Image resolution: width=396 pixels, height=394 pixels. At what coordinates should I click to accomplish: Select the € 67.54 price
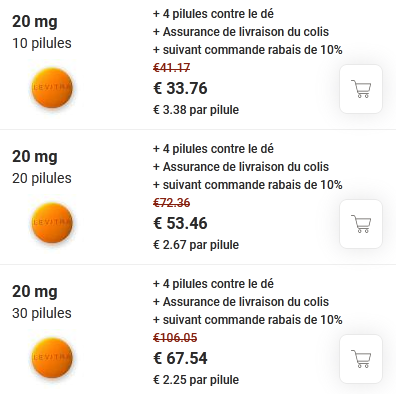pyautogui.click(x=180, y=358)
